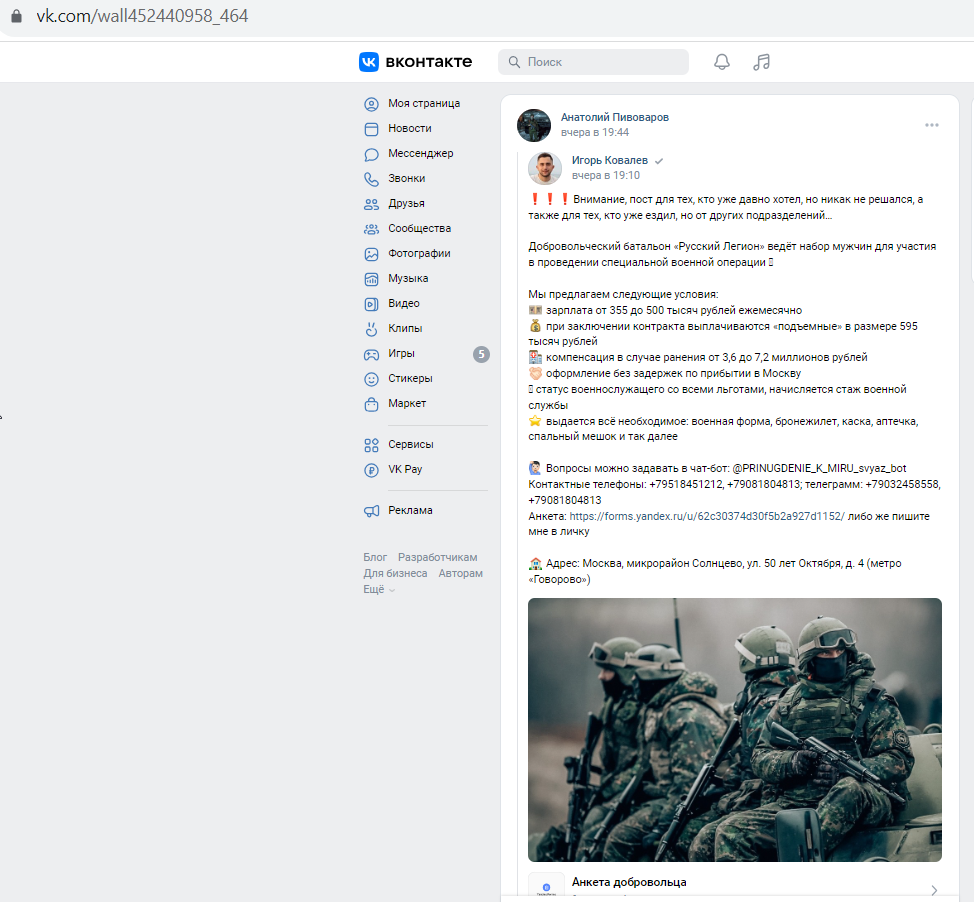Click the VK Pay ruble icon

371,470
